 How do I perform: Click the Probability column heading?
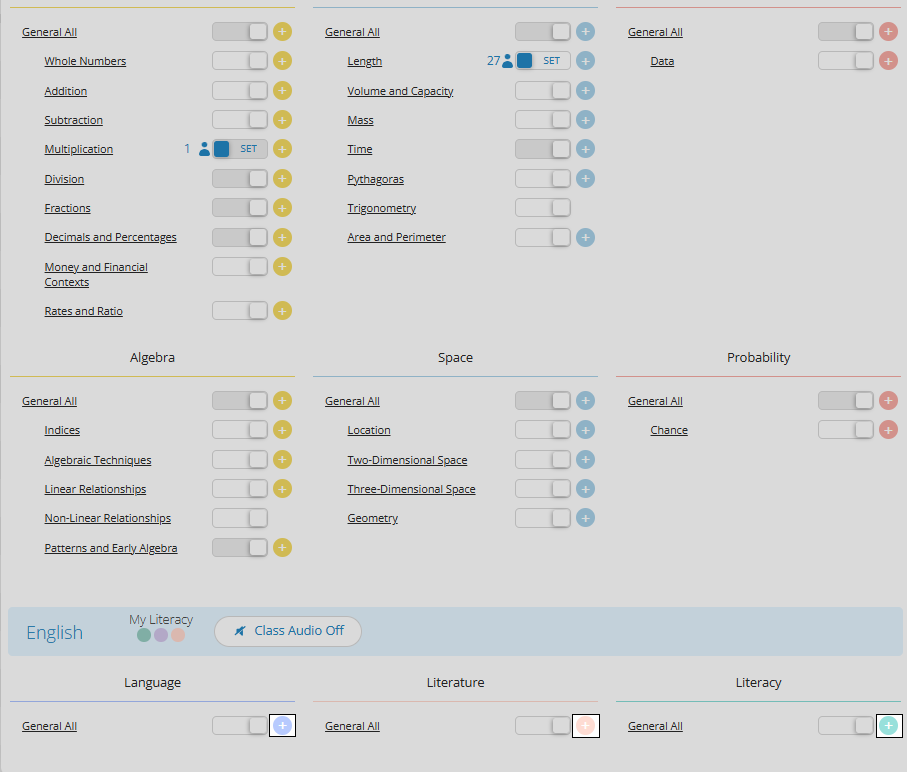tap(758, 357)
